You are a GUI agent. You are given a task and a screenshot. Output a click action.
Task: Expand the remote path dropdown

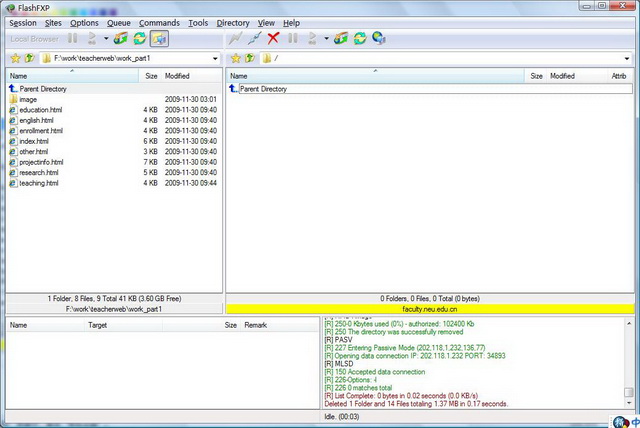(x=627, y=59)
